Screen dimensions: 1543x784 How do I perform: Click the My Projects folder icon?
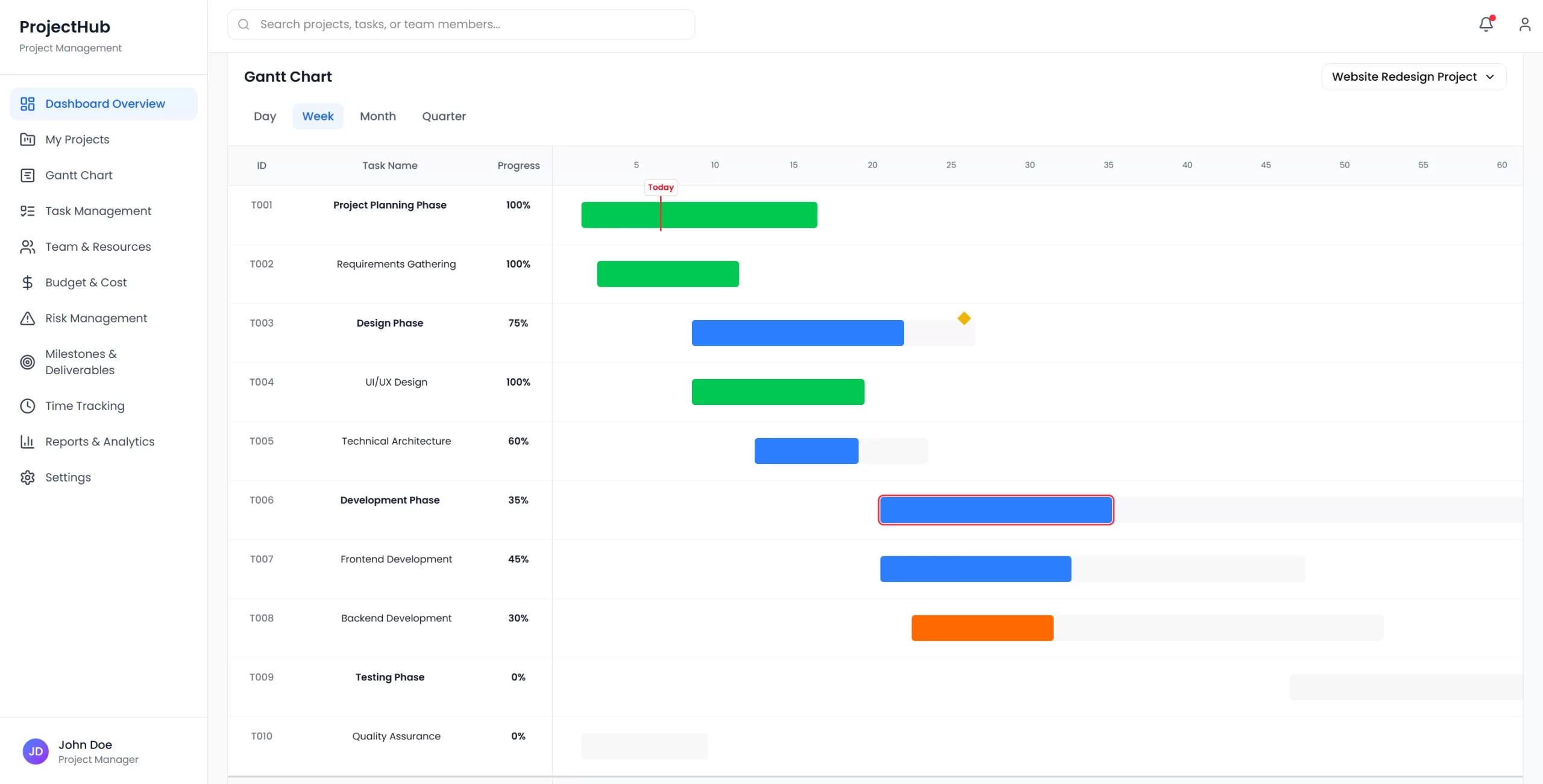pyautogui.click(x=27, y=139)
